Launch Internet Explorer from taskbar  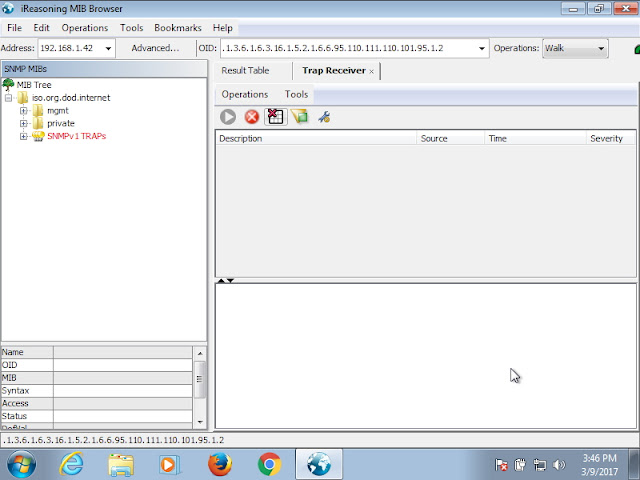(71, 464)
